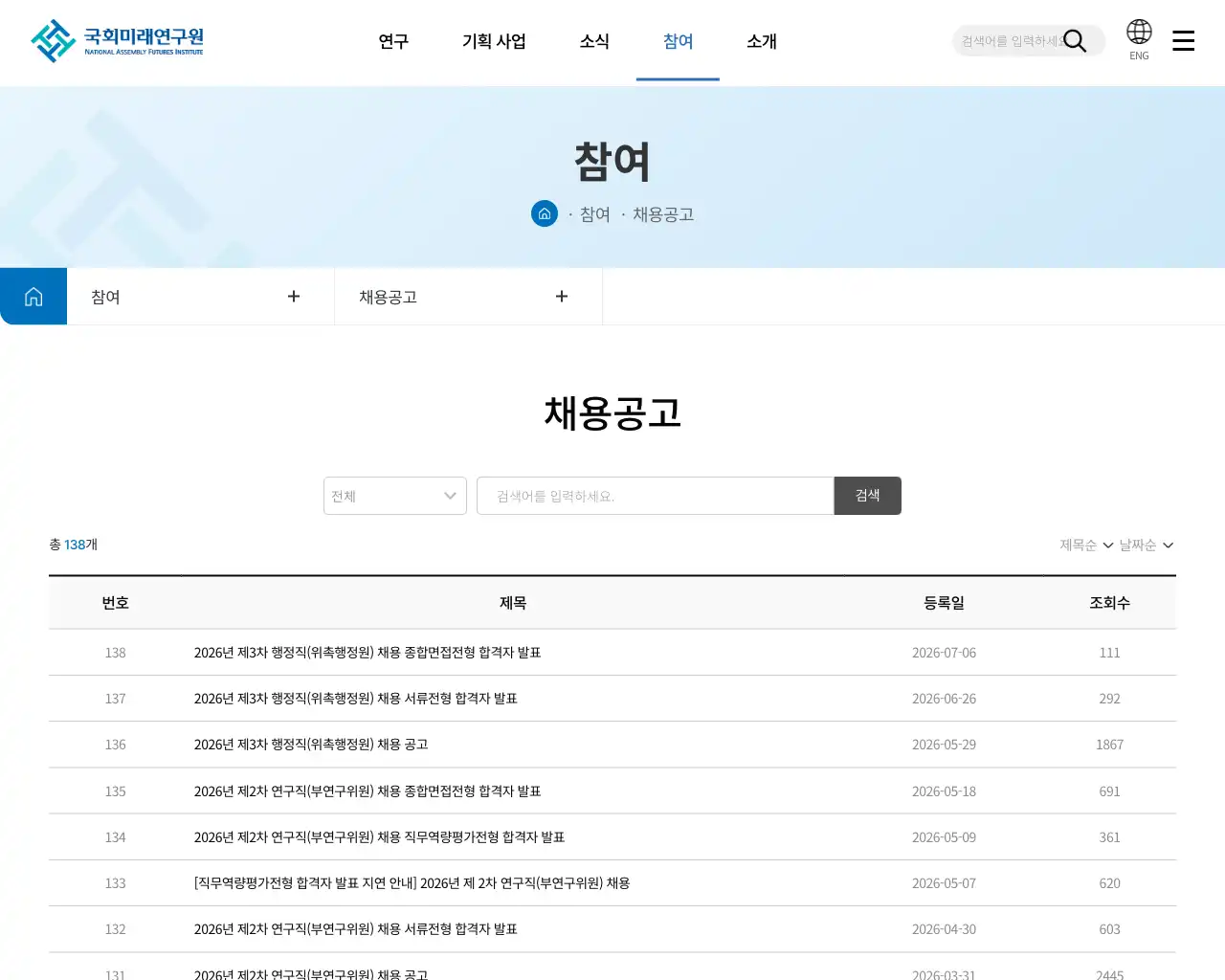The width and height of the screenshot is (1225, 980).
Task: Click the 등록일 column header
Action: [945, 603]
